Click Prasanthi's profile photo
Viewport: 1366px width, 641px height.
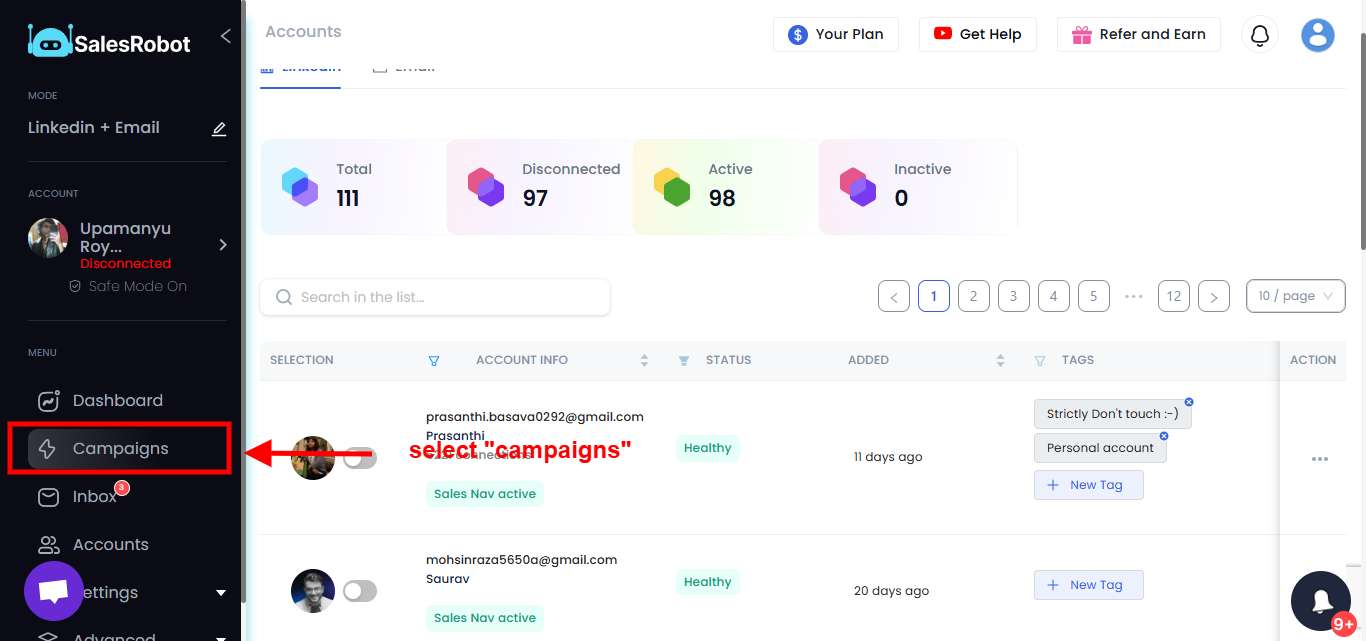click(x=313, y=458)
